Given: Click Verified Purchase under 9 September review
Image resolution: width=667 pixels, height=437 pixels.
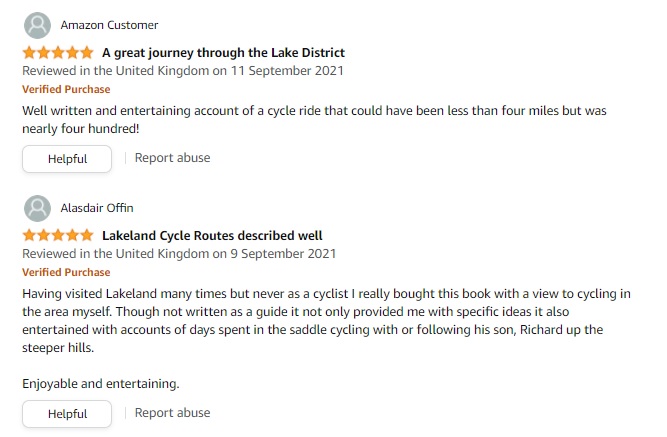Looking at the screenshot, I should point(66,272).
